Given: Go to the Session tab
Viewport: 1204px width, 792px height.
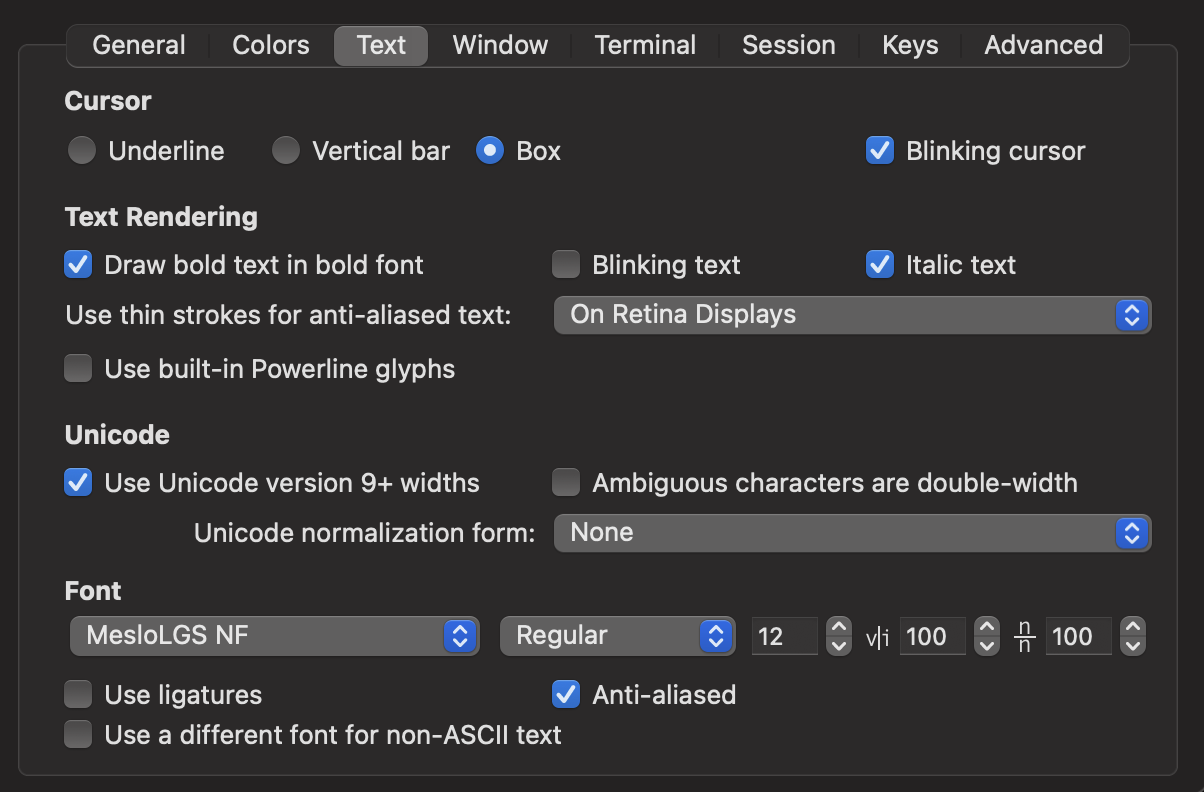Looking at the screenshot, I should click(788, 44).
